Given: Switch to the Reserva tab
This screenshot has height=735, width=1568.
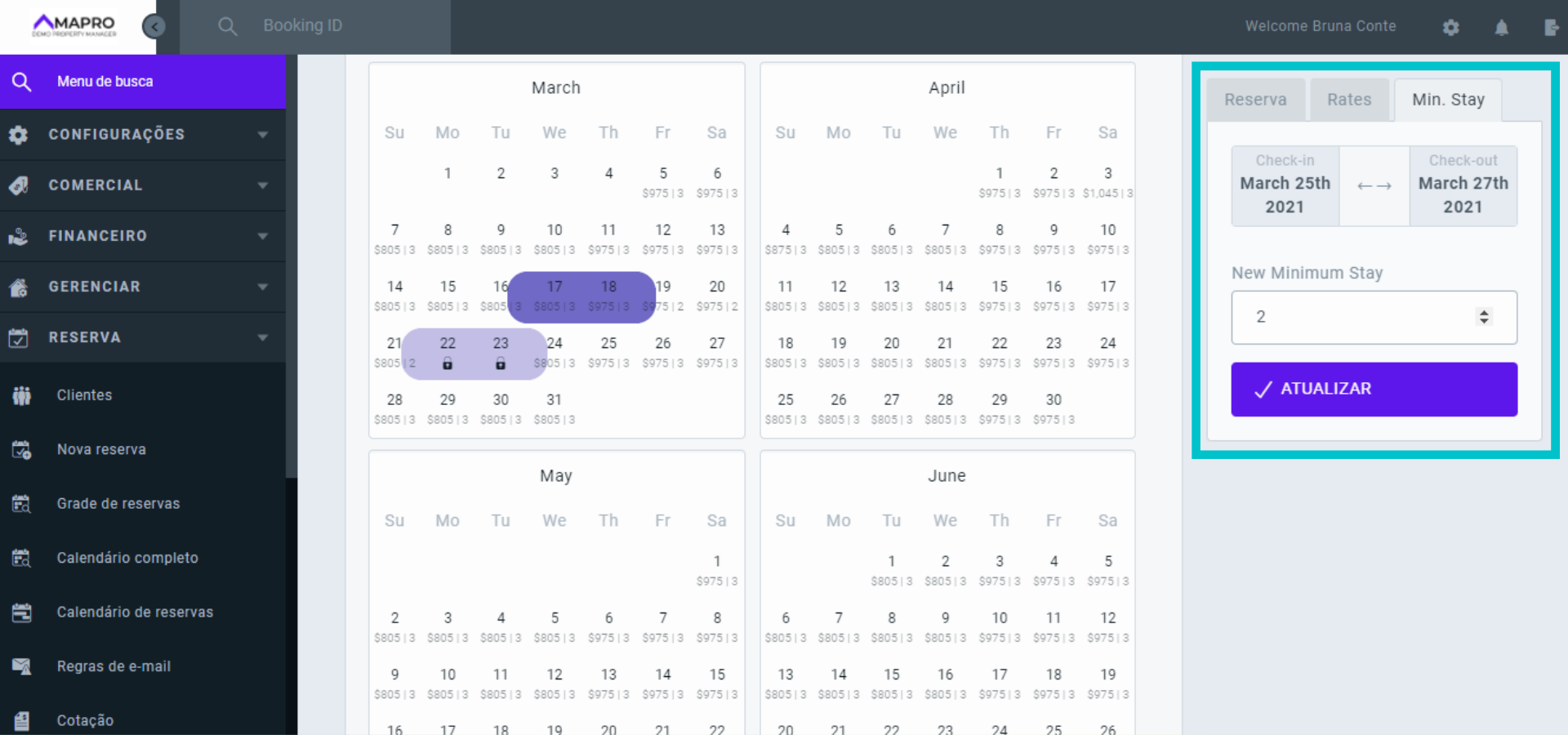Looking at the screenshot, I should (x=1255, y=100).
